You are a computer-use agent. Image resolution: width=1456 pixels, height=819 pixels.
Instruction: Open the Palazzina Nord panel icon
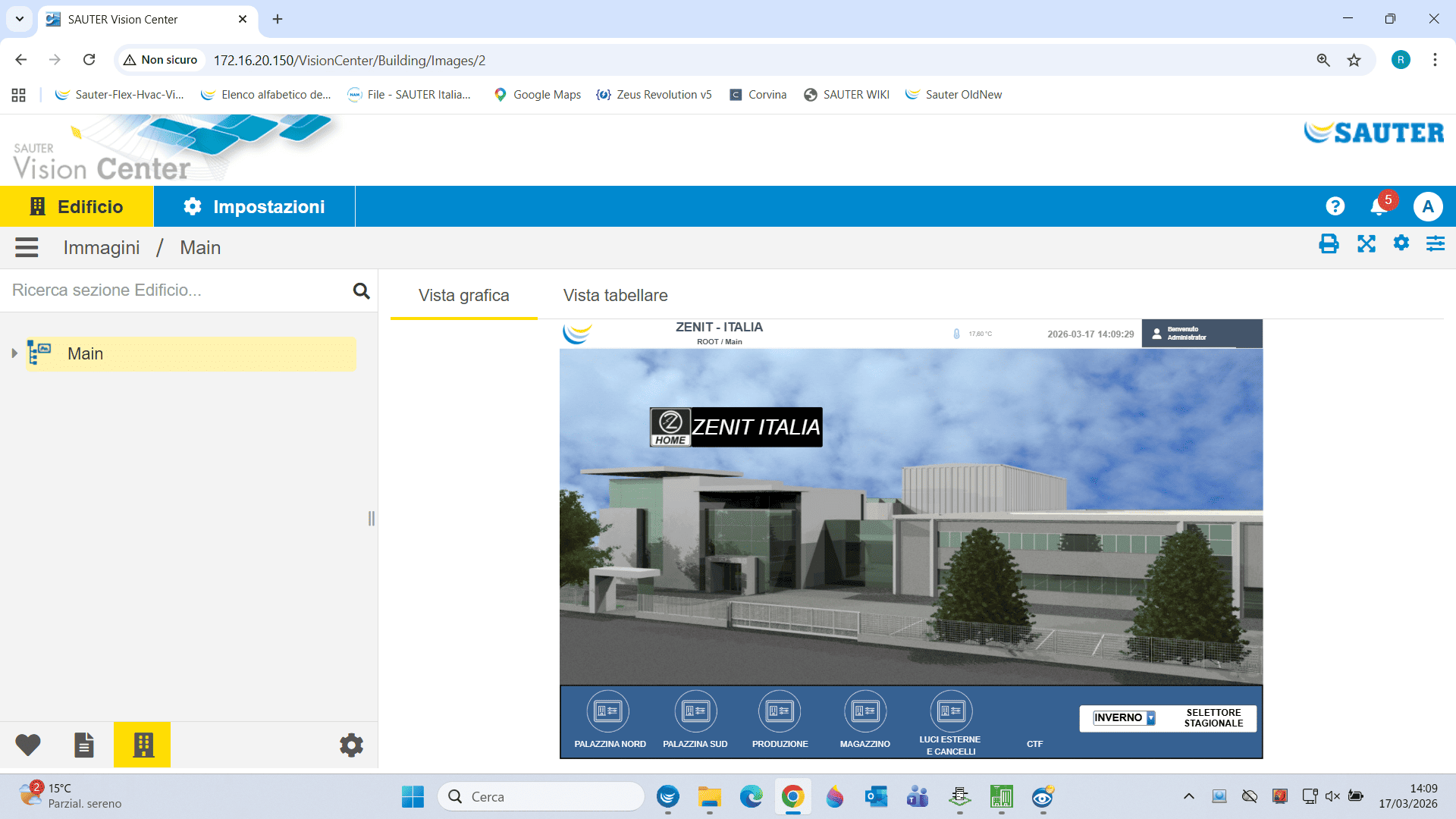pos(608,711)
